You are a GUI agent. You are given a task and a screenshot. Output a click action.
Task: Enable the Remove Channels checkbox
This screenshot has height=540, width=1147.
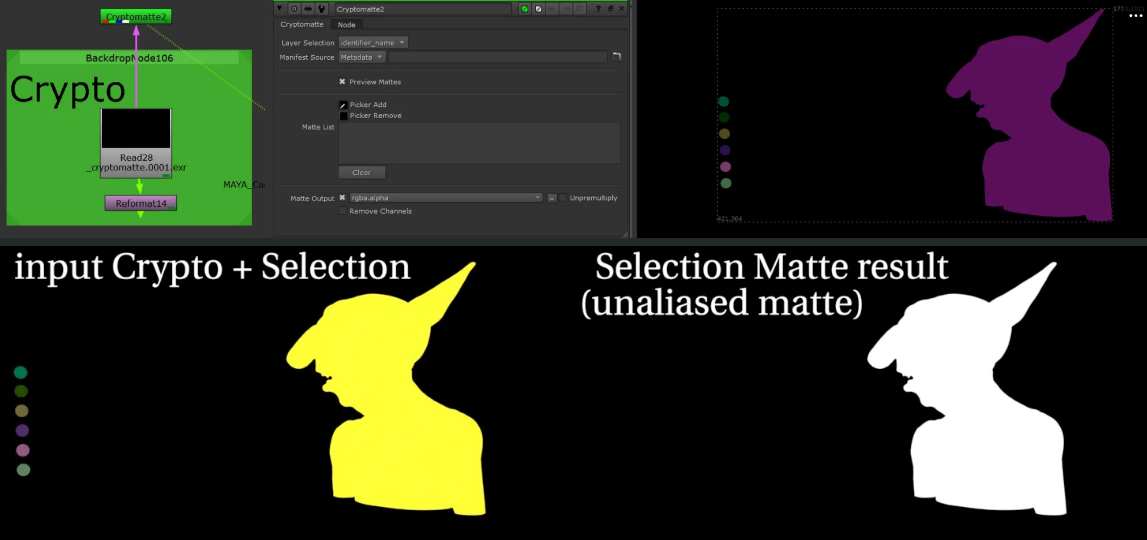click(342, 211)
